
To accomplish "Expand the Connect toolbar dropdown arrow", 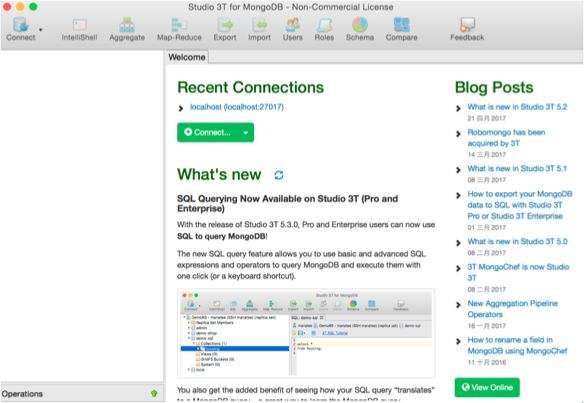I will coord(41,29).
